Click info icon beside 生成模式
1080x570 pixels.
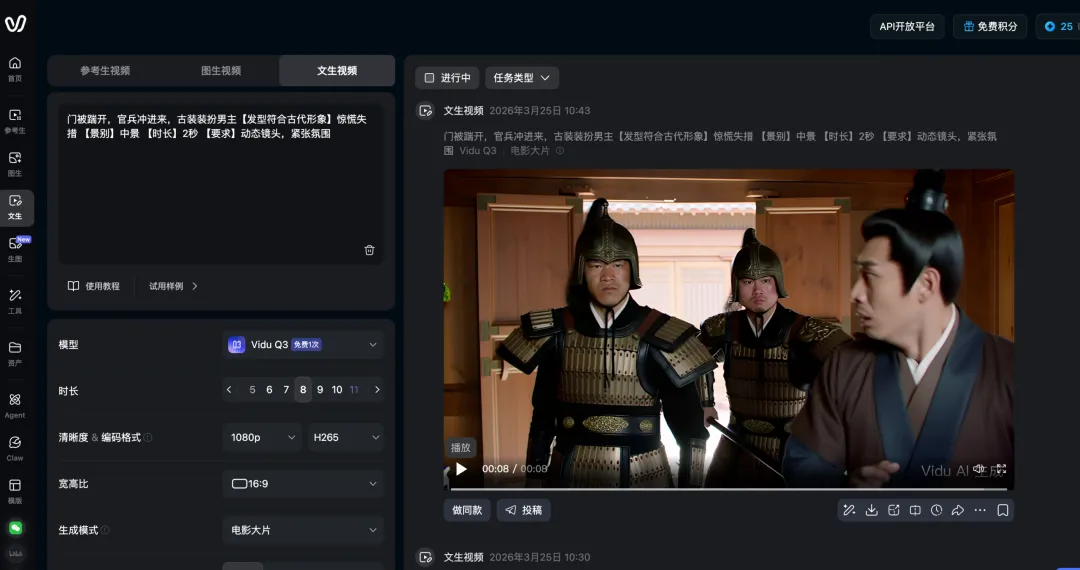105,530
